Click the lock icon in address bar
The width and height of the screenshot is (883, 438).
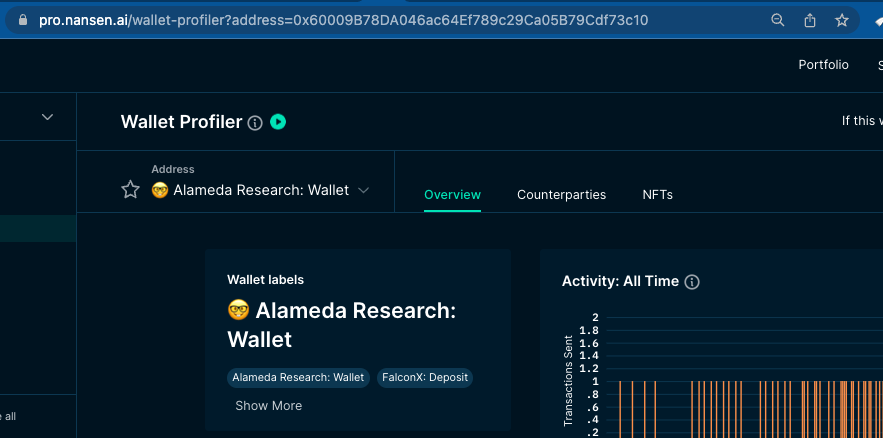click(x=23, y=20)
